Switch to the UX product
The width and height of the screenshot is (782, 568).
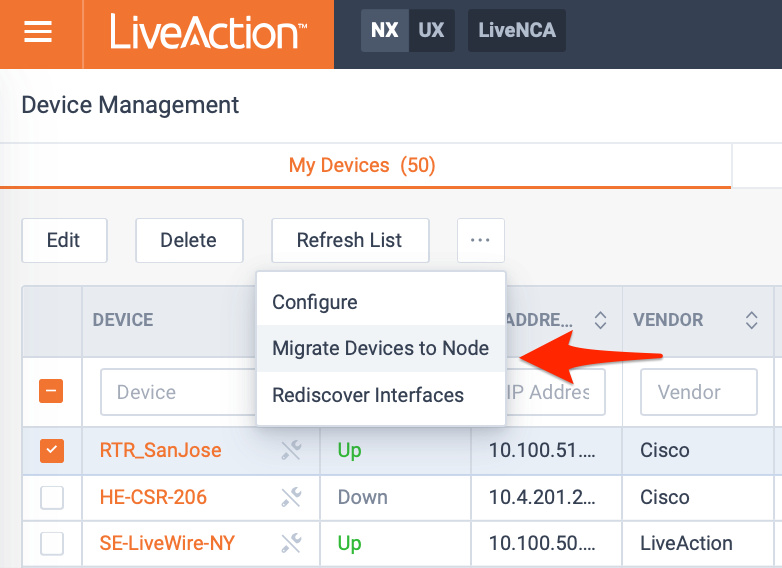(x=431, y=30)
